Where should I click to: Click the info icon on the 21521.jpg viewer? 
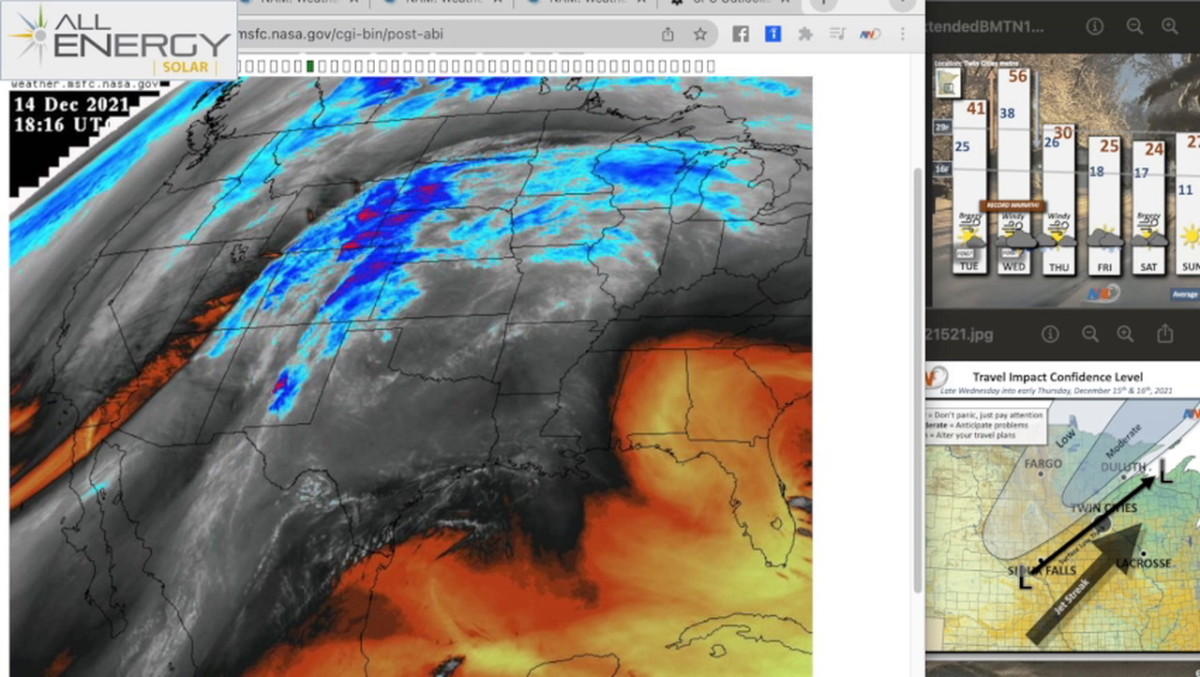(1052, 333)
